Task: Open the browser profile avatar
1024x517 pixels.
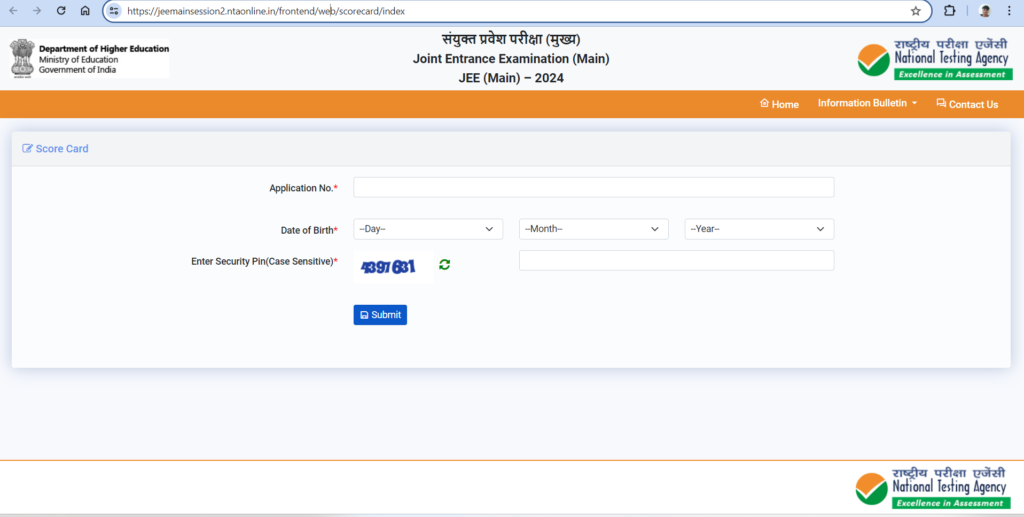Action: point(985,11)
